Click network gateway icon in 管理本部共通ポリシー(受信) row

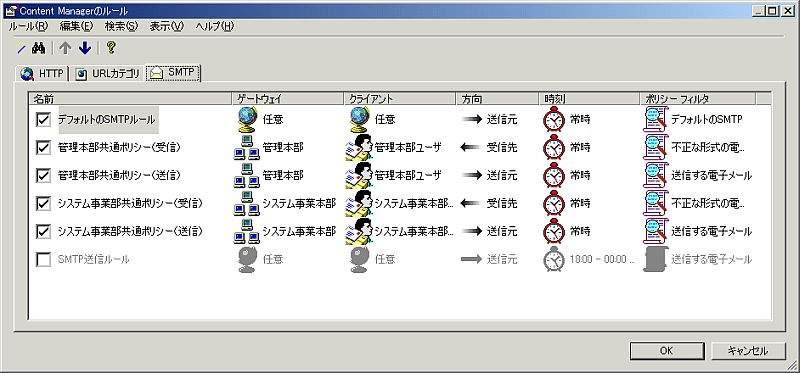click(x=247, y=148)
